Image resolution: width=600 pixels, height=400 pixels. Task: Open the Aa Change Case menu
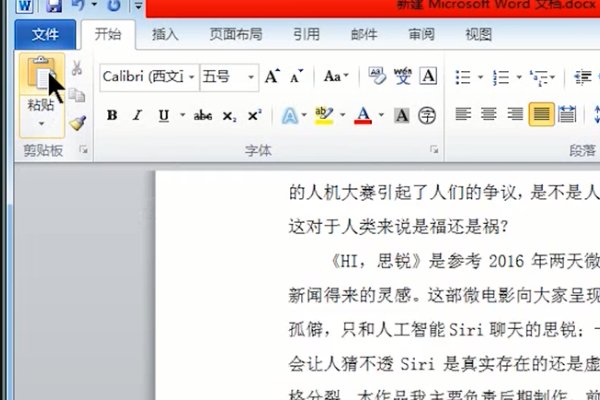336,76
